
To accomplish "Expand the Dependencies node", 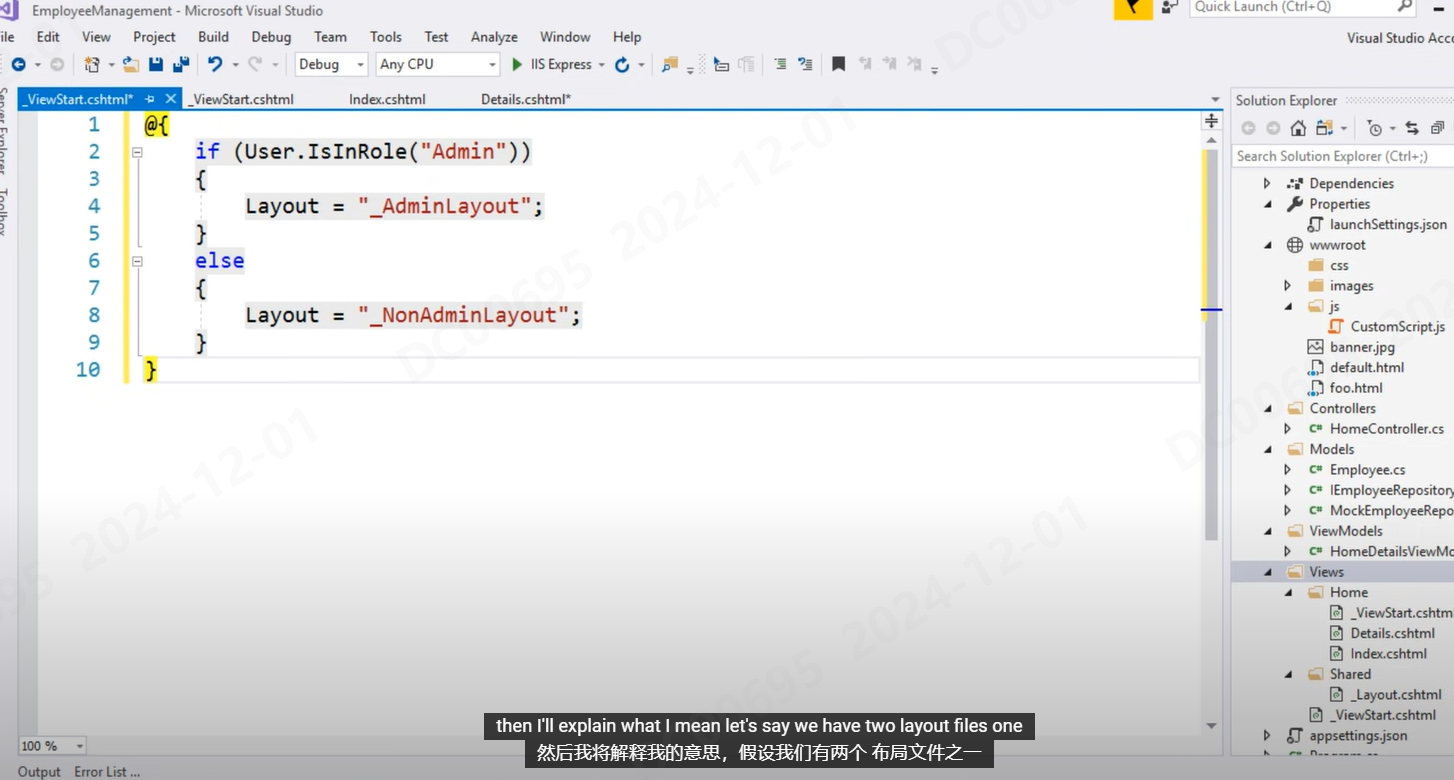I will pos(1267,183).
